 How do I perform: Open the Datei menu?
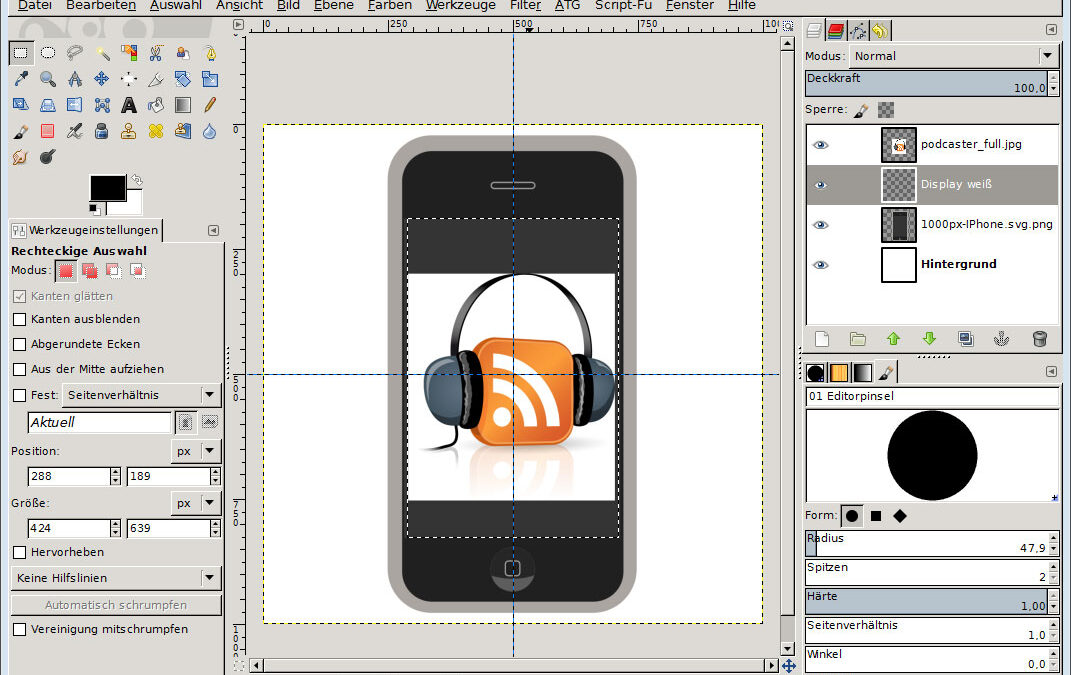35,5
